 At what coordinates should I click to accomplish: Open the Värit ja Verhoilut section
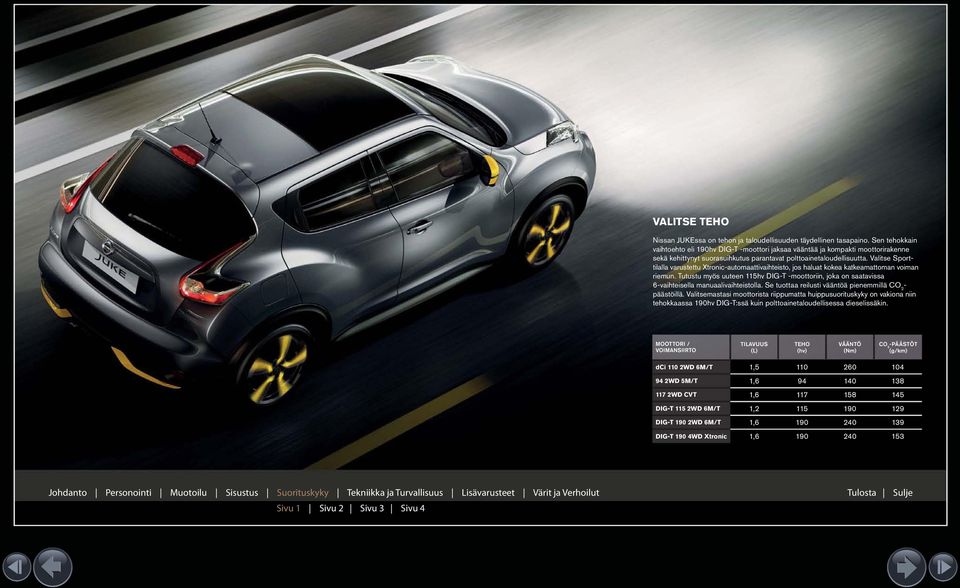[x=566, y=492]
